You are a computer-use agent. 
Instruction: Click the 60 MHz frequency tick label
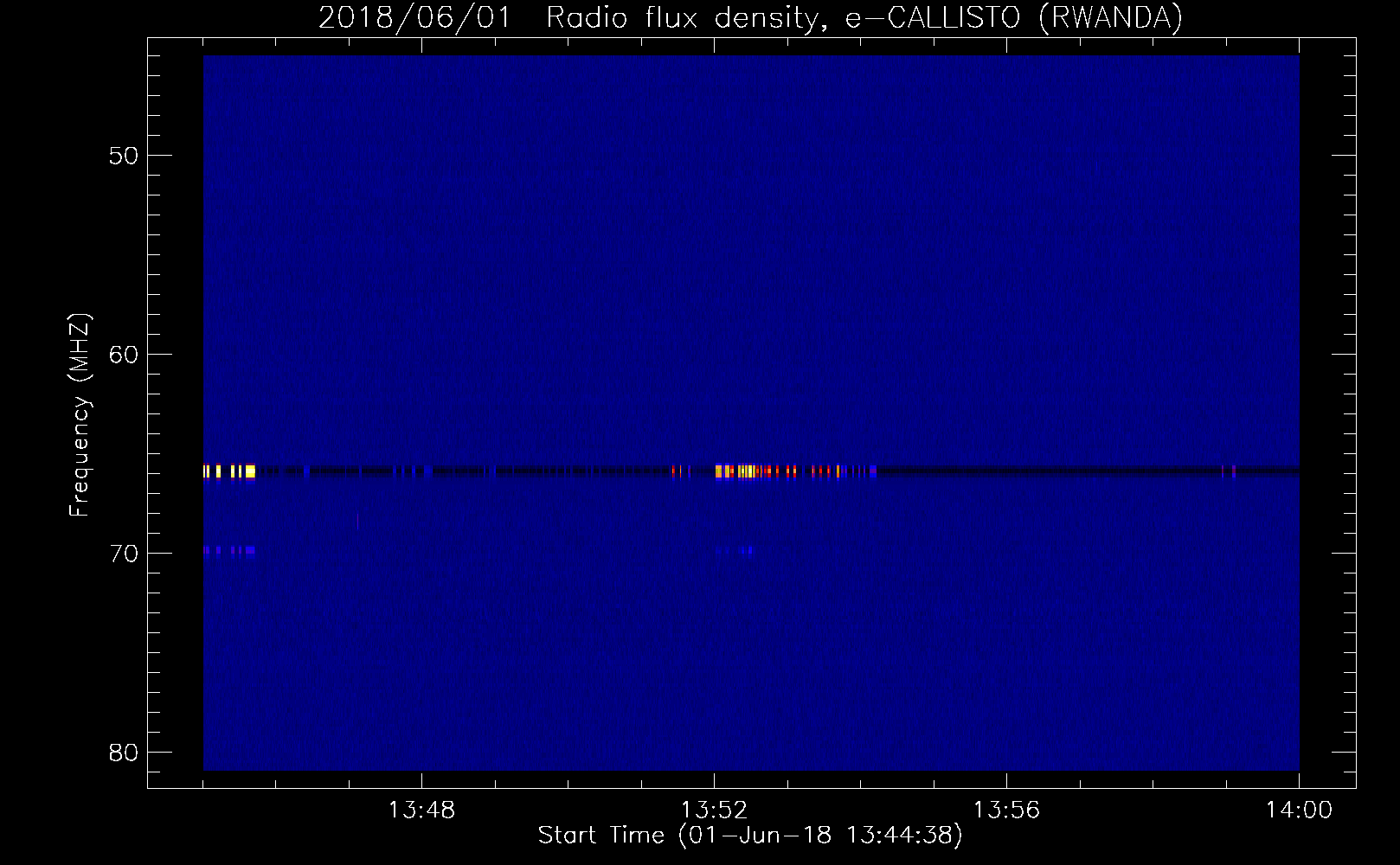point(125,355)
